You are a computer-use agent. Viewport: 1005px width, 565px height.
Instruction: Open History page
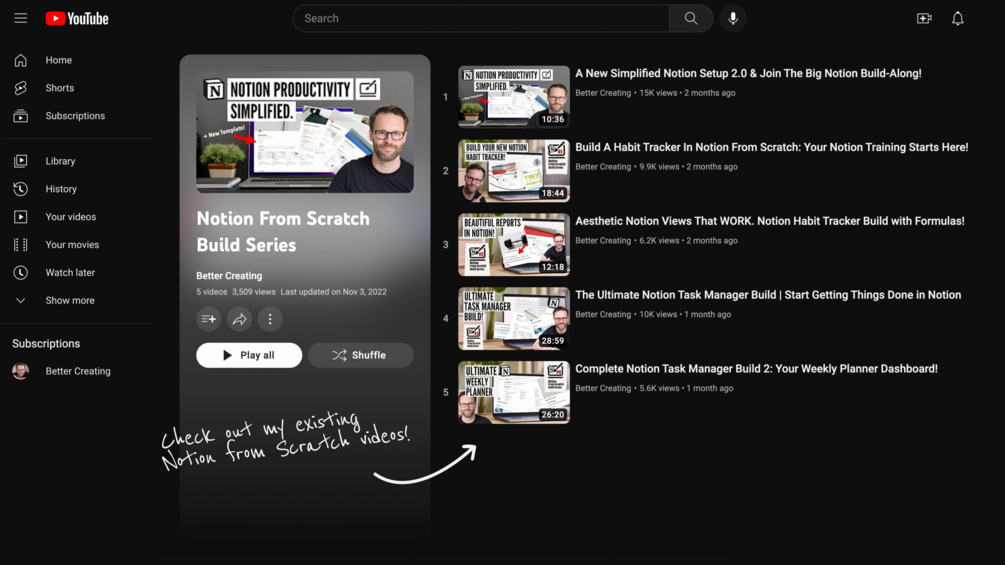[x=61, y=189]
